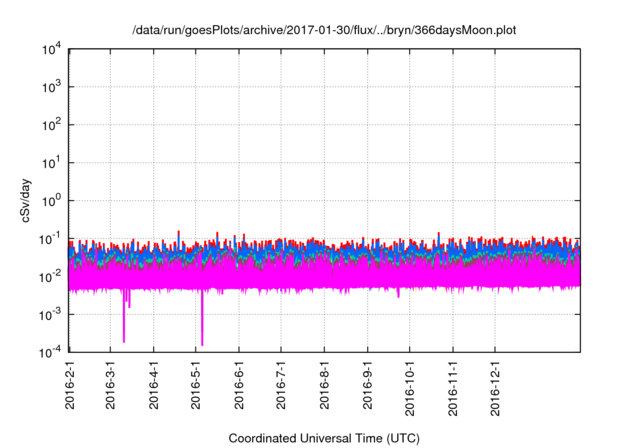Select the 2016-8-1 date tick label
The height and width of the screenshot is (448, 640).
(325, 387)
